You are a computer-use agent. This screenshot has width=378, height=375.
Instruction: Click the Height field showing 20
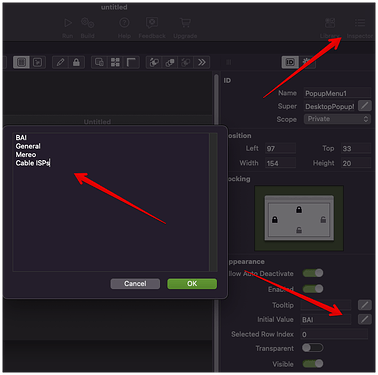point(356,163)
